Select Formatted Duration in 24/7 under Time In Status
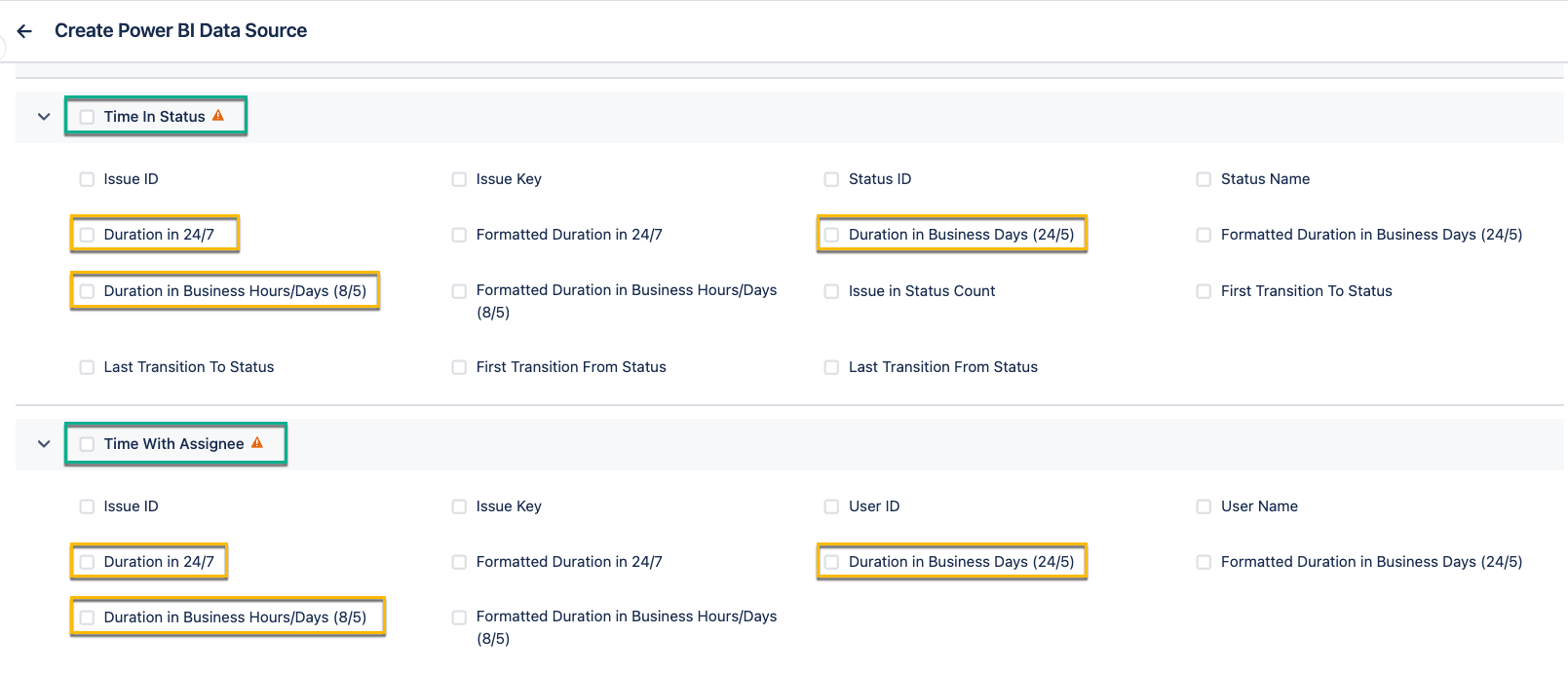This screenshot has width=1568, height=673. pos(459,235)
